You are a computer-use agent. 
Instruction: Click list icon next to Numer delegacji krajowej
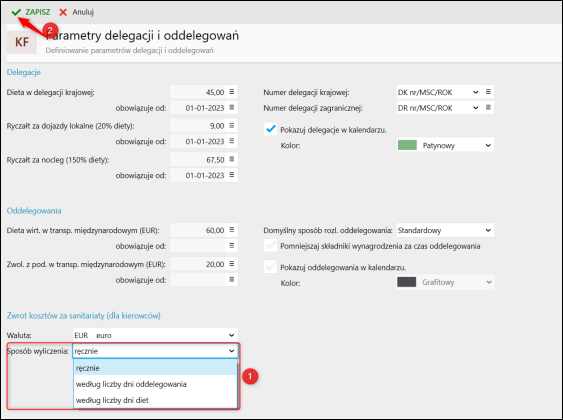coord(488,92)
